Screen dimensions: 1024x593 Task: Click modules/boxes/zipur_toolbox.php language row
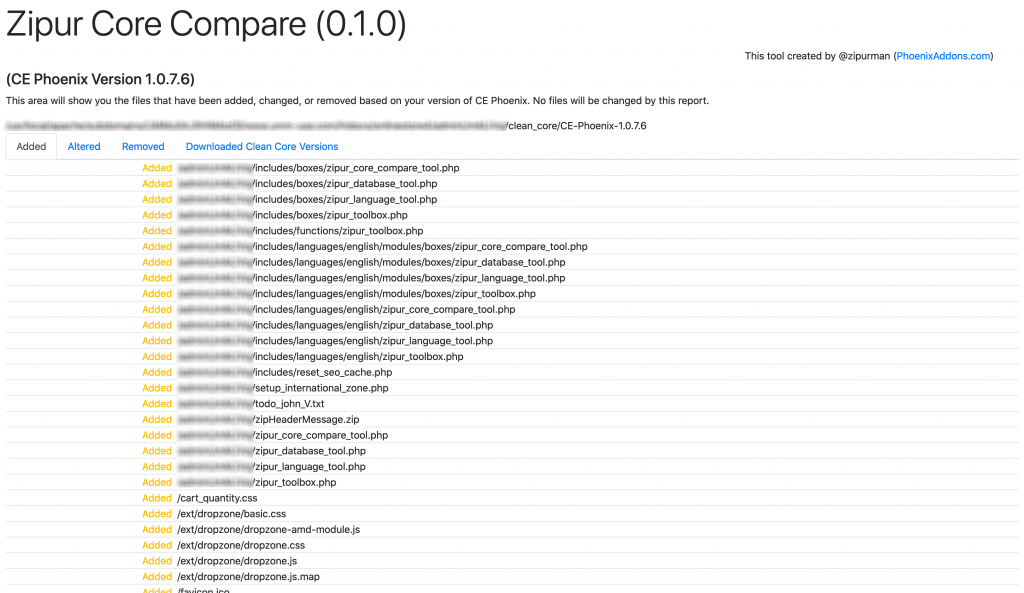pos(512,293)
